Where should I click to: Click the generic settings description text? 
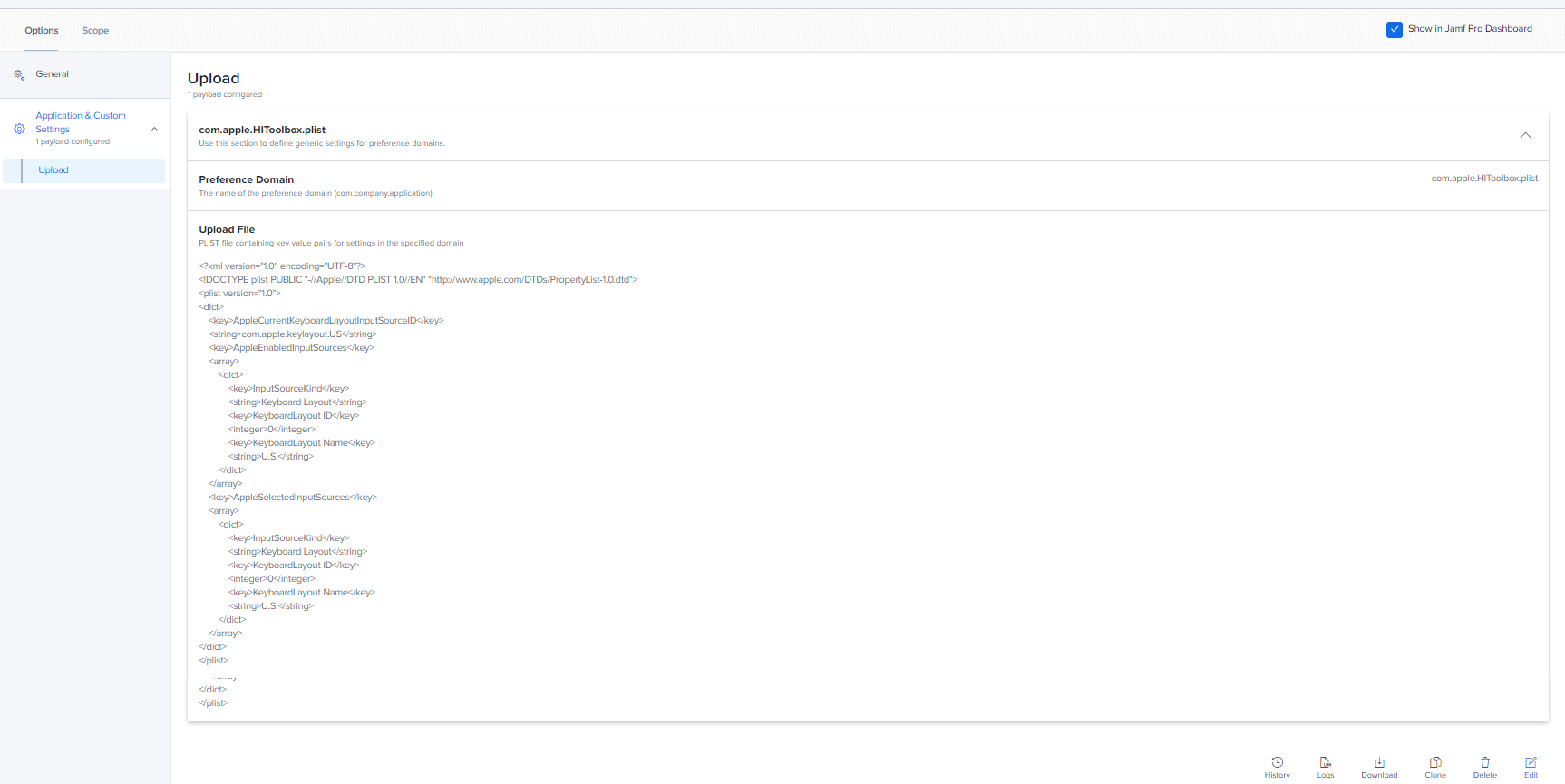[322, 143]
